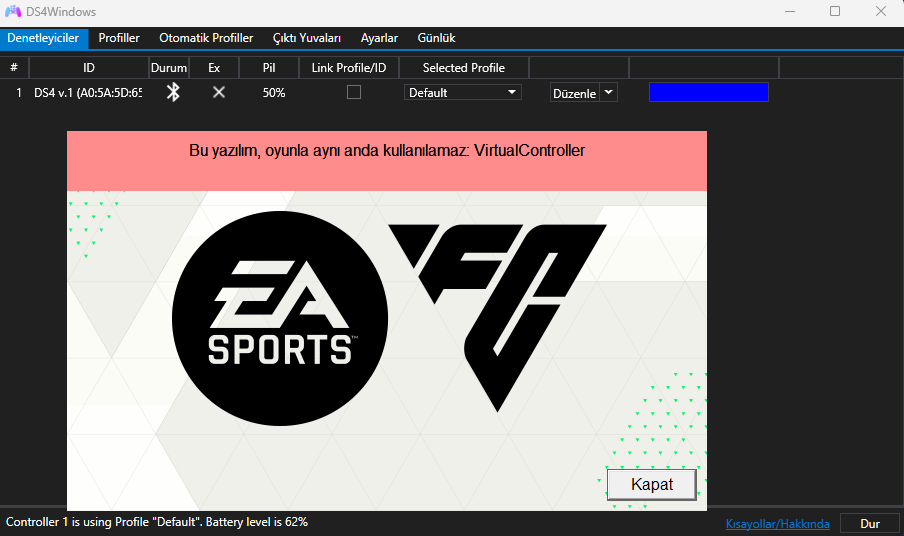Viewport: 904px width, 536px height.
Task: Click the DS4Windows controller logo in title bar
Action: (13, 12)
